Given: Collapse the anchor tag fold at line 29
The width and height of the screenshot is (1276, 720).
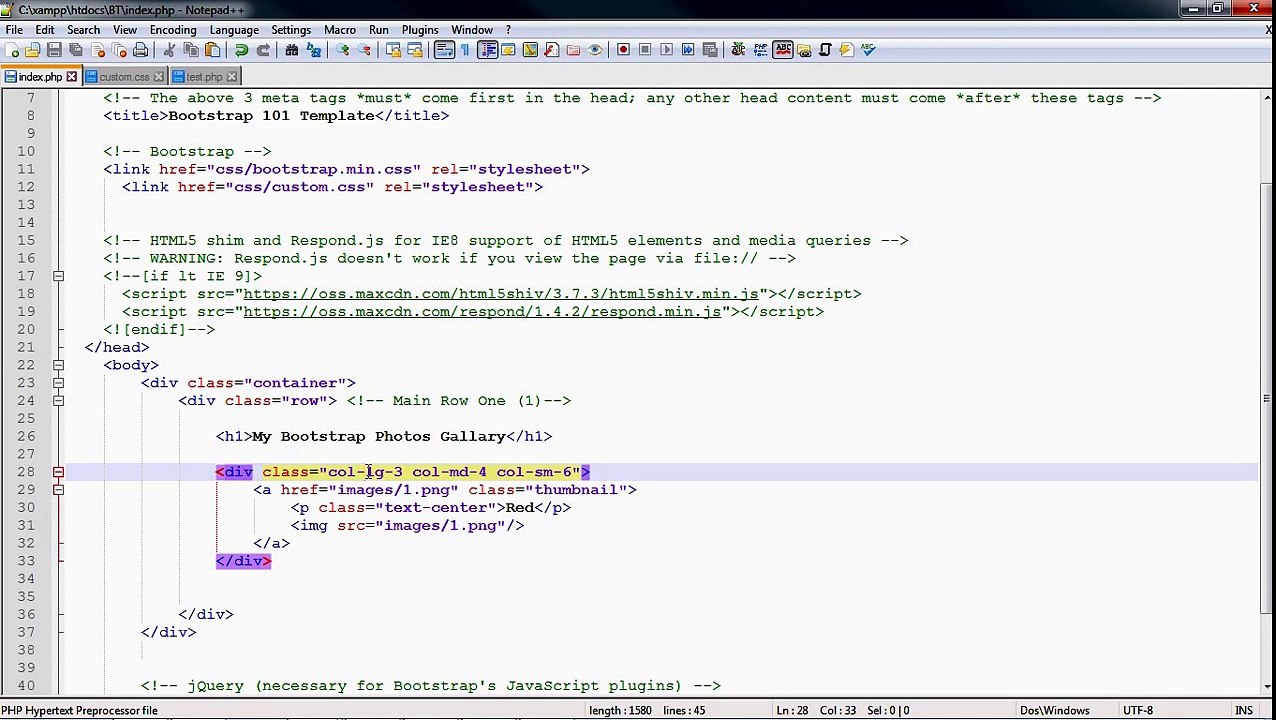Looking at the screenshot, I should click(58, 490).
